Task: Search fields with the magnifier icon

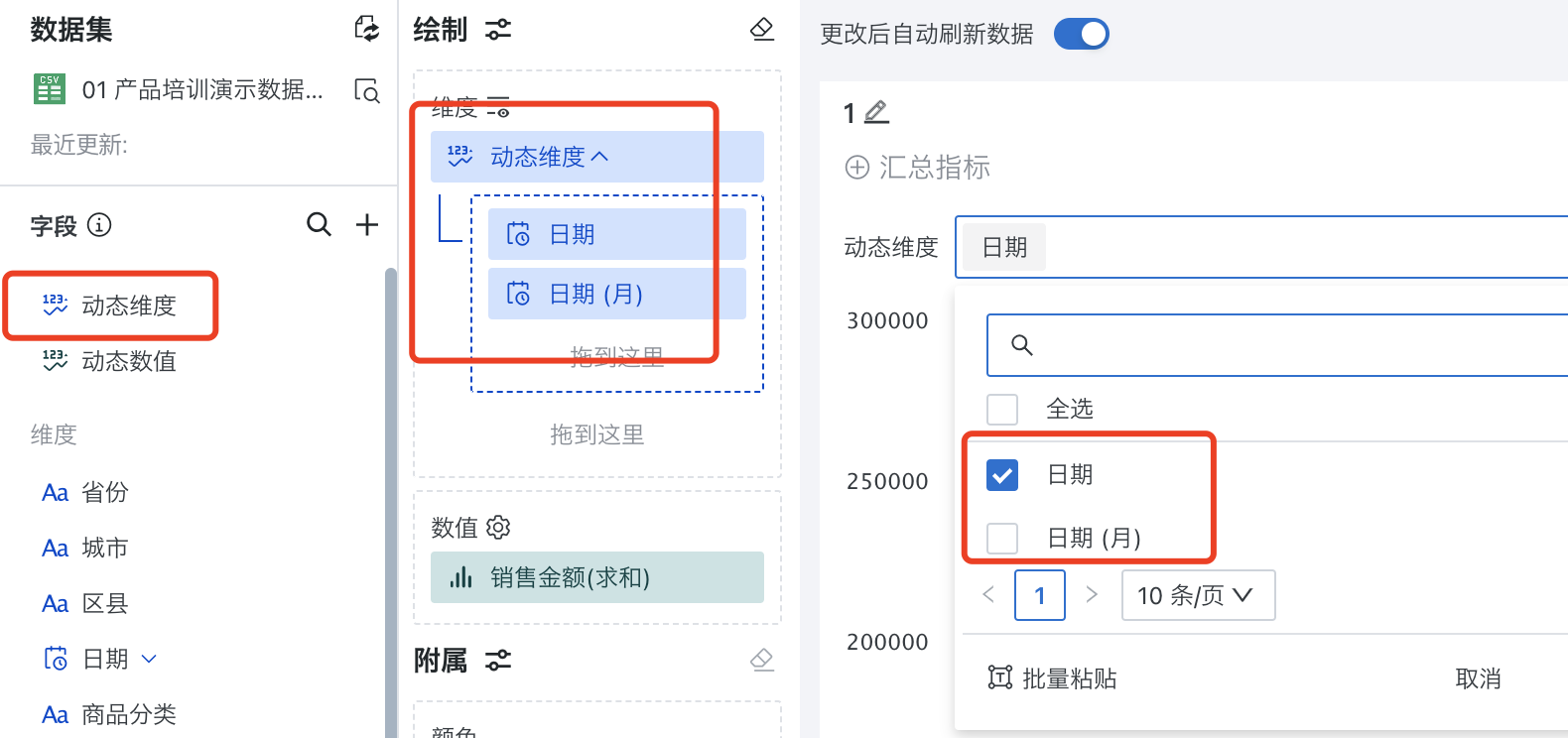Action: tap(319, 224)
